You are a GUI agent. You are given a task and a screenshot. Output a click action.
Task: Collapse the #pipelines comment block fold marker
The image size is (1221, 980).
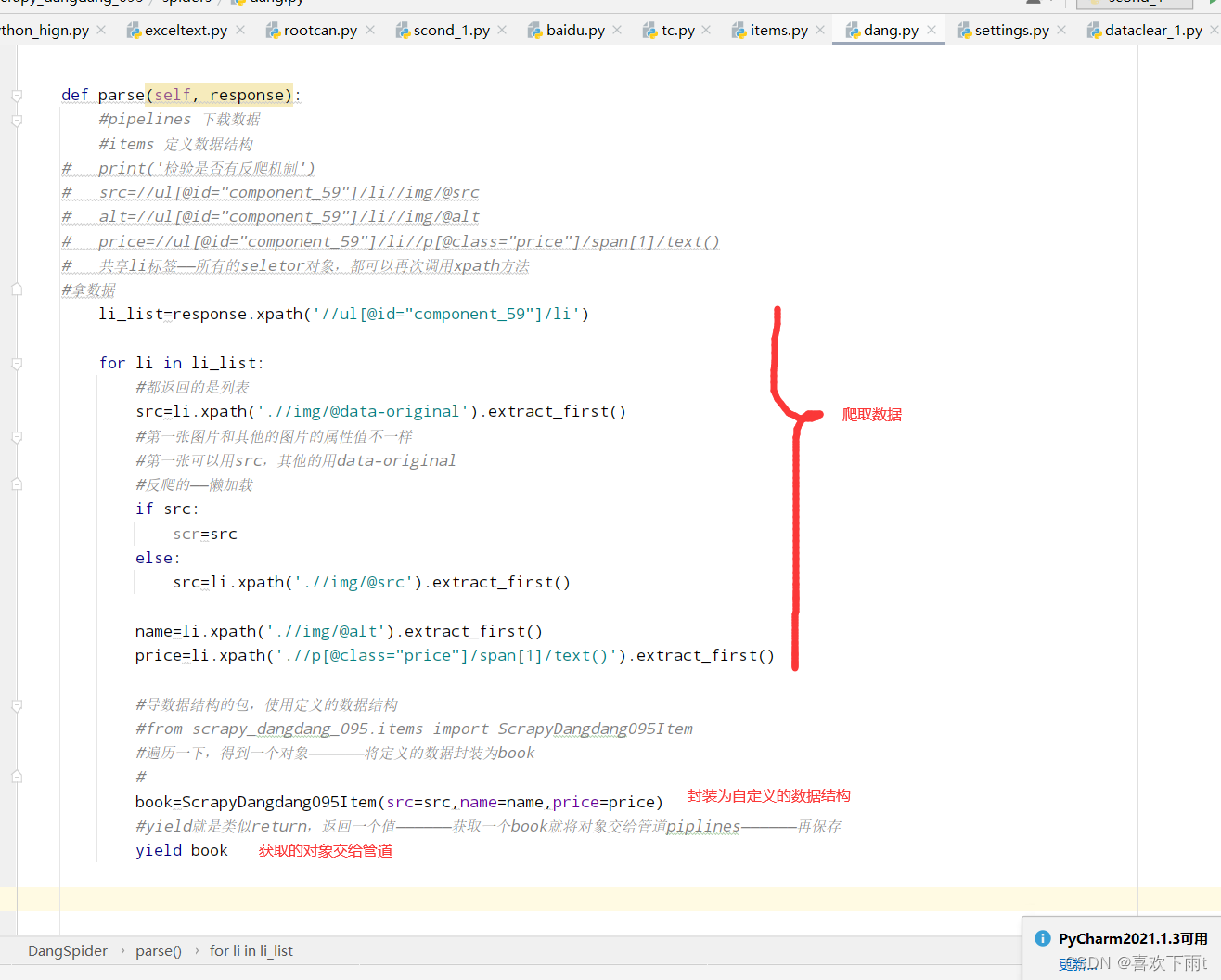(x=17, y=121)
